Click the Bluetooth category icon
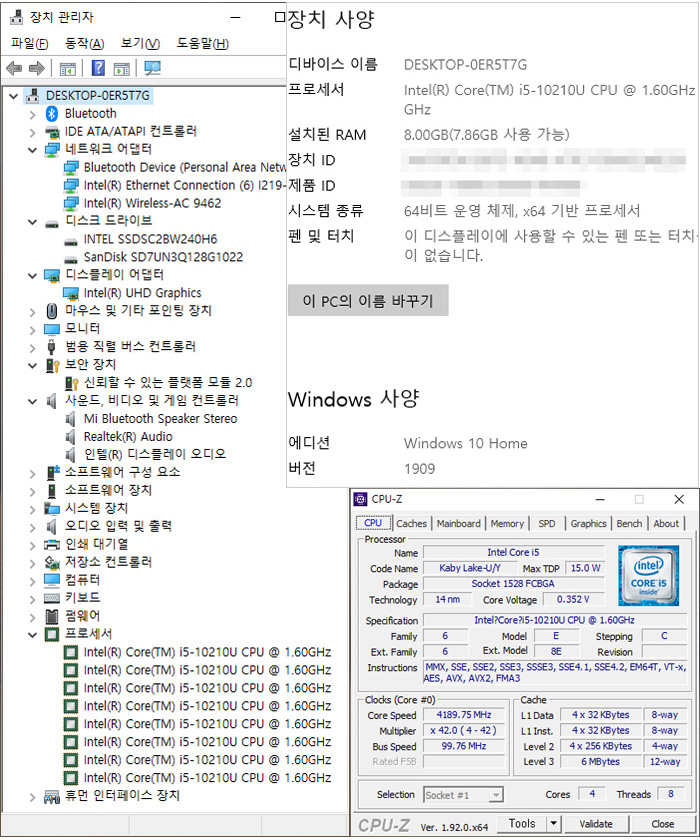Image resolution: width=700 pixels, height=840 pixels. click(51, 114)
